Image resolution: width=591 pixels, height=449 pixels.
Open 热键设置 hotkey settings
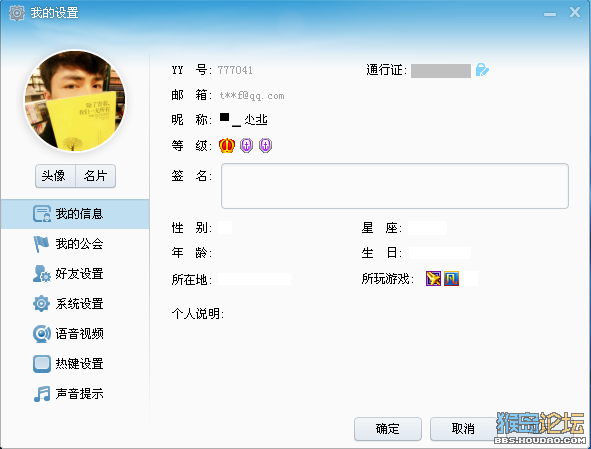pos(75,364)
